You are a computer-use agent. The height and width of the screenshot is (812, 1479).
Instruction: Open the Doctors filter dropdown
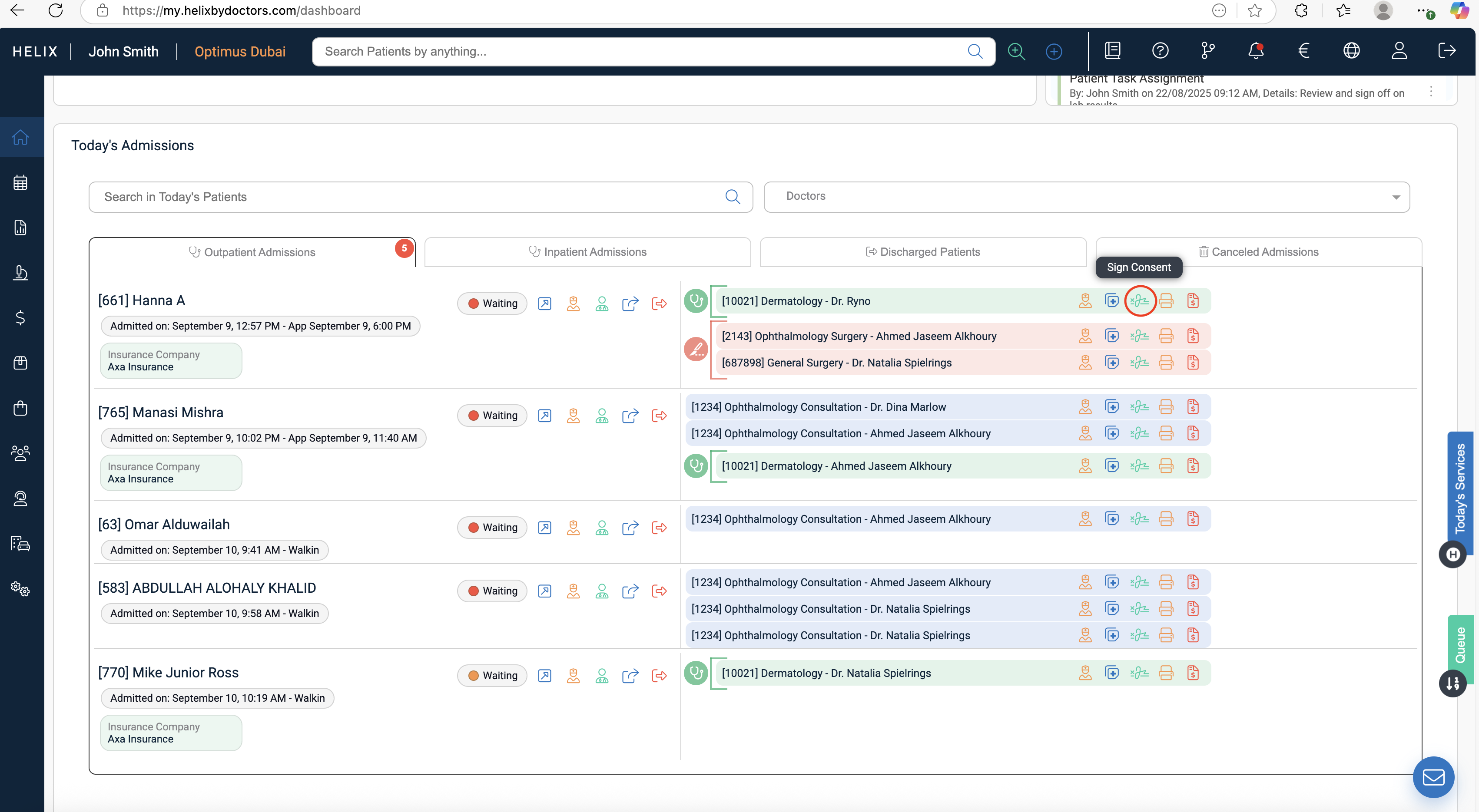(1086, 197)
